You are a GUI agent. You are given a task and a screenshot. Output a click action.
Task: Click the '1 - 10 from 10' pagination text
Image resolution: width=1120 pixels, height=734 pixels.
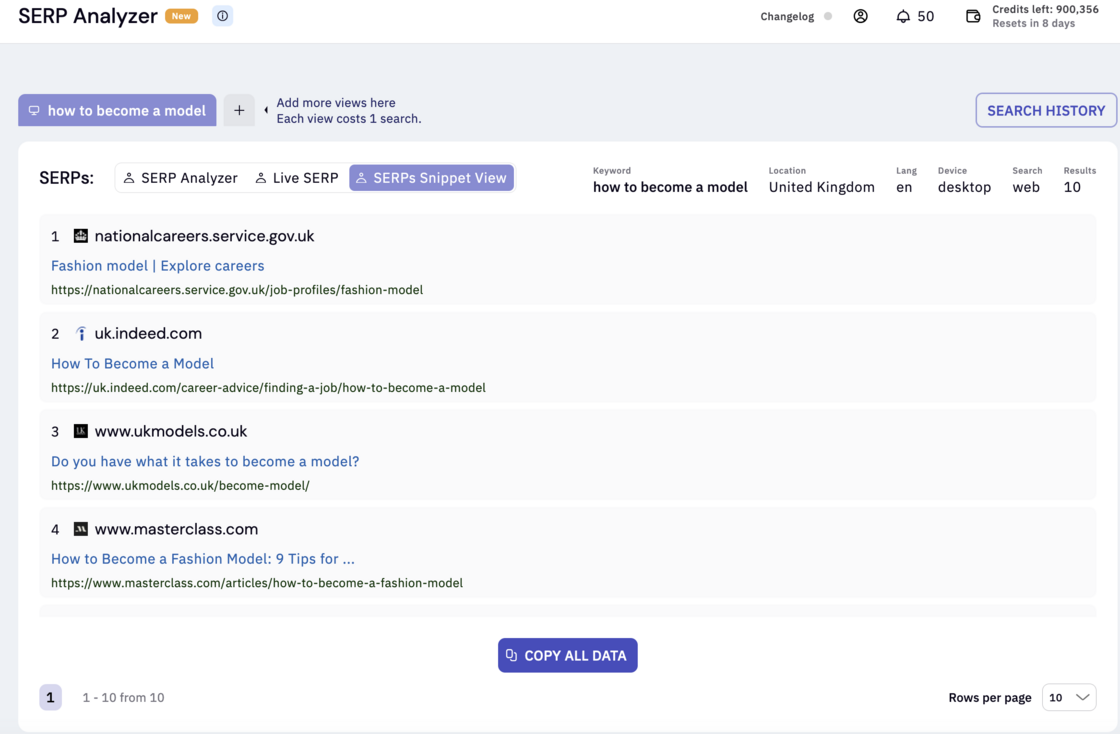click(x=123, y=698)
